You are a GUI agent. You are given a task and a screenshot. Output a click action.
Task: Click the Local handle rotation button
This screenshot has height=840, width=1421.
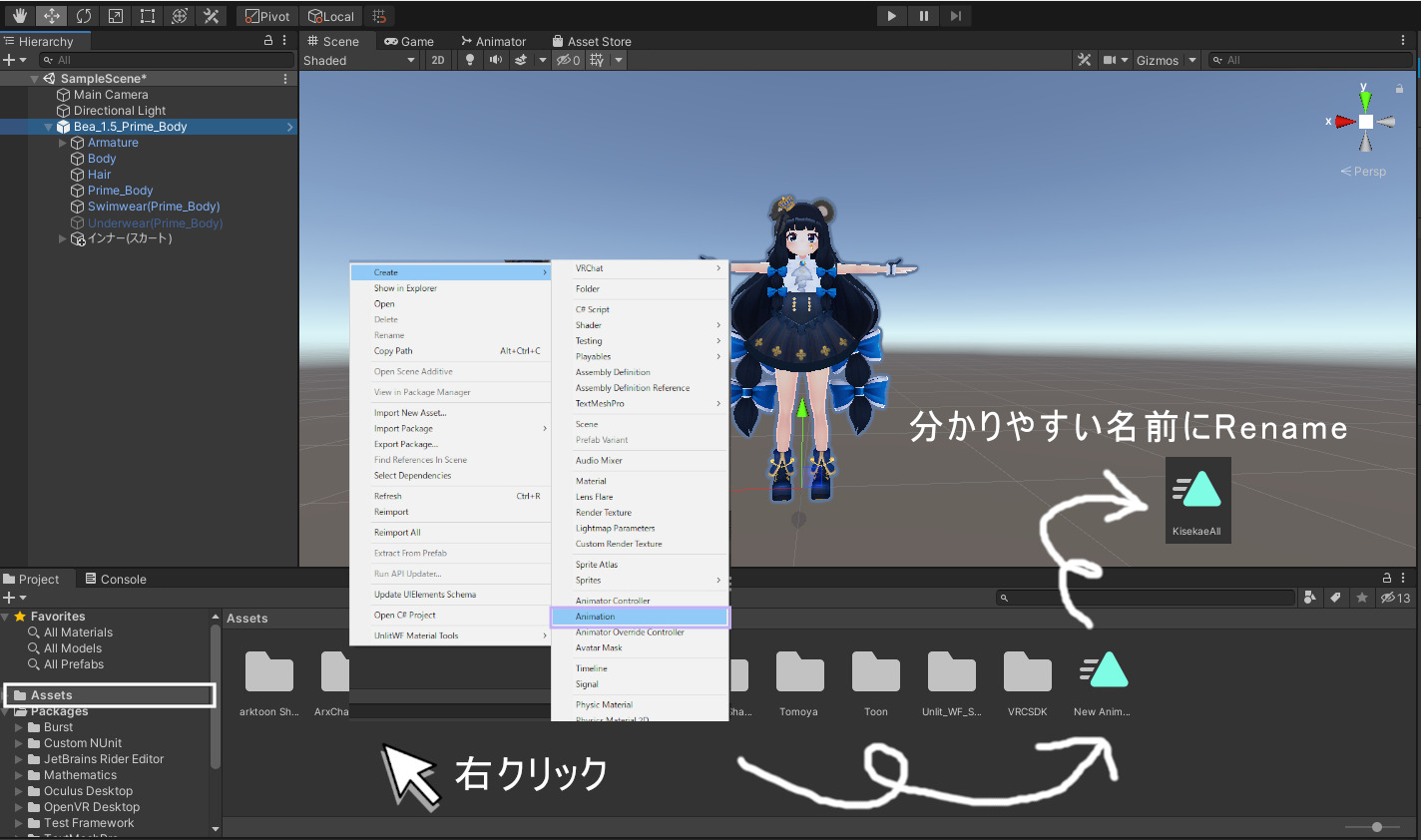331,16
